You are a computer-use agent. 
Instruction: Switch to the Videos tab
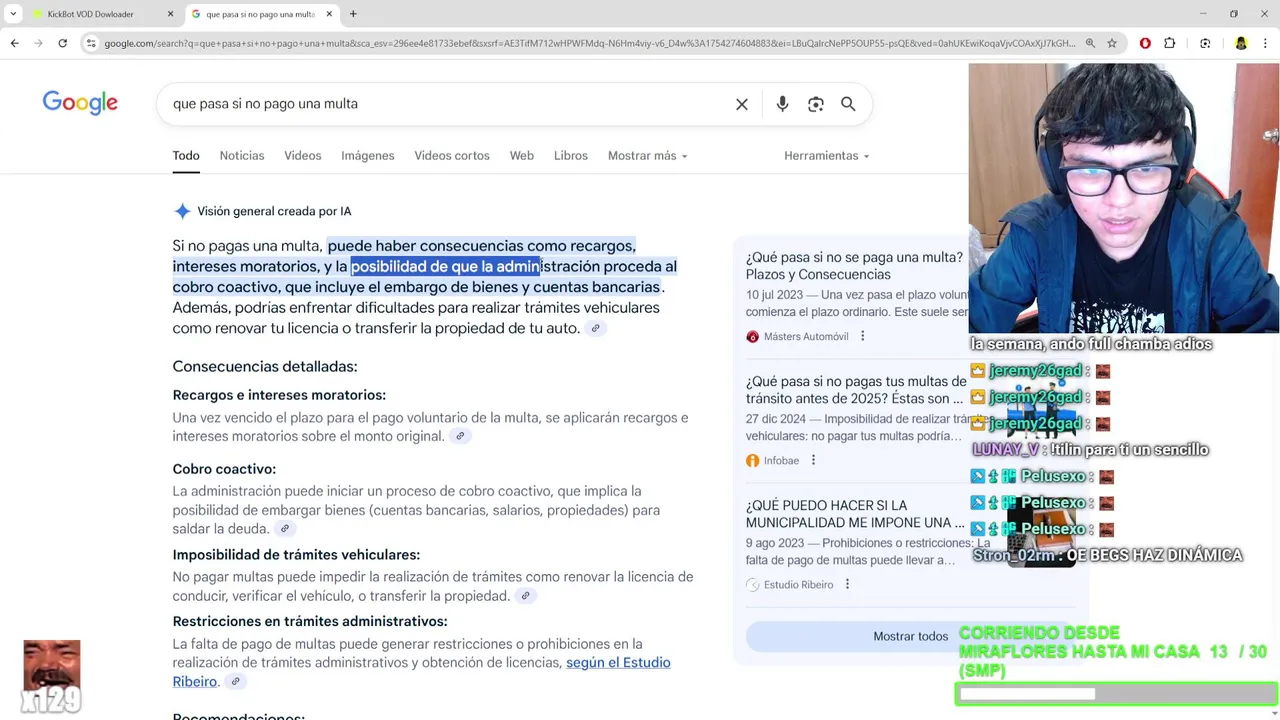point(302,156)
